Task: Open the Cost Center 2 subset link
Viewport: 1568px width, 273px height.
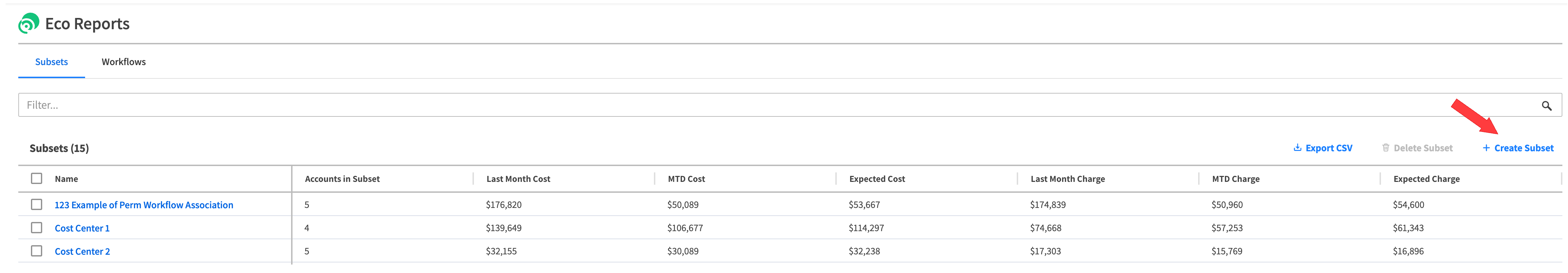Action: pos(82,252)
